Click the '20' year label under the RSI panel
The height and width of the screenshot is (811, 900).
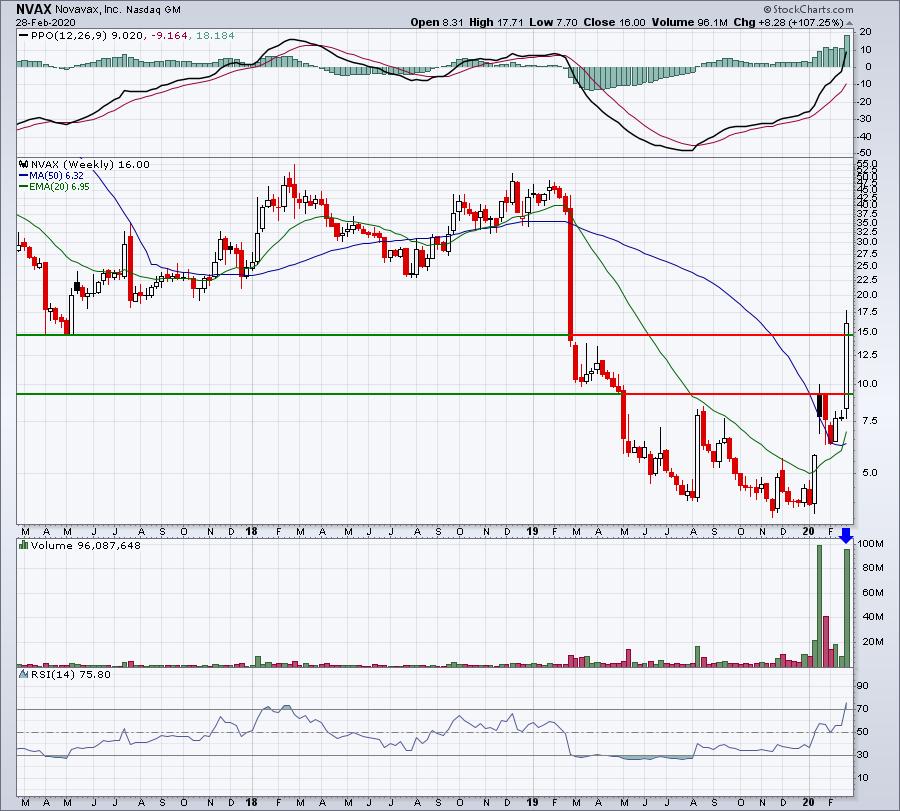[809, 802]
